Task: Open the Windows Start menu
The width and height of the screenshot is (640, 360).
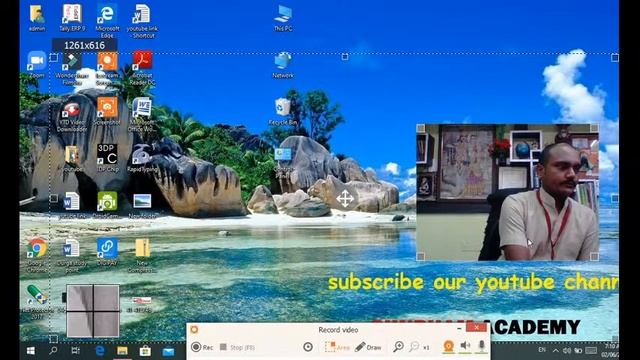Action: point(31,351)
